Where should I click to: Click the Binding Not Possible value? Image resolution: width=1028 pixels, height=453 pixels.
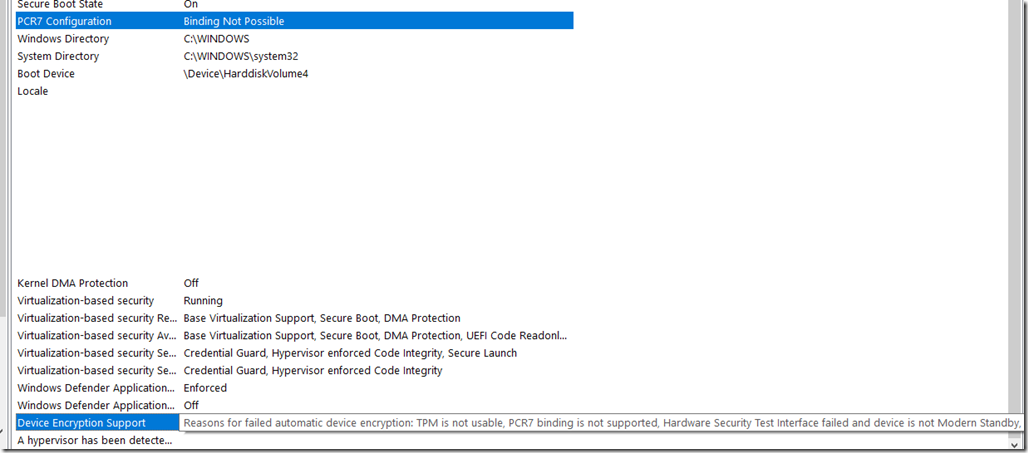pyautogui.click(x=234, y=21)
